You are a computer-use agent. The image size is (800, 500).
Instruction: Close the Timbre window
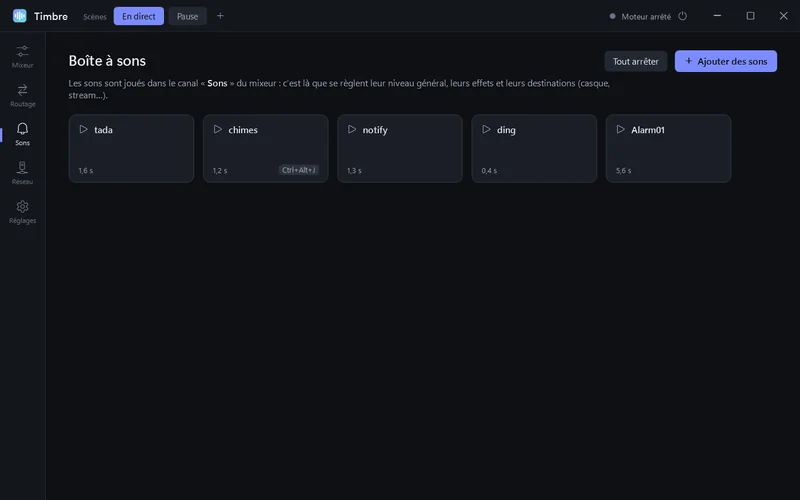784,16
